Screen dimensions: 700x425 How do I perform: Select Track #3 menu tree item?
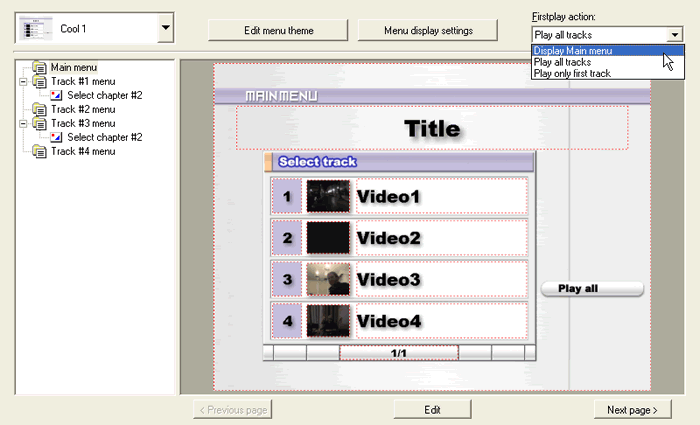[x=83, y=124]
